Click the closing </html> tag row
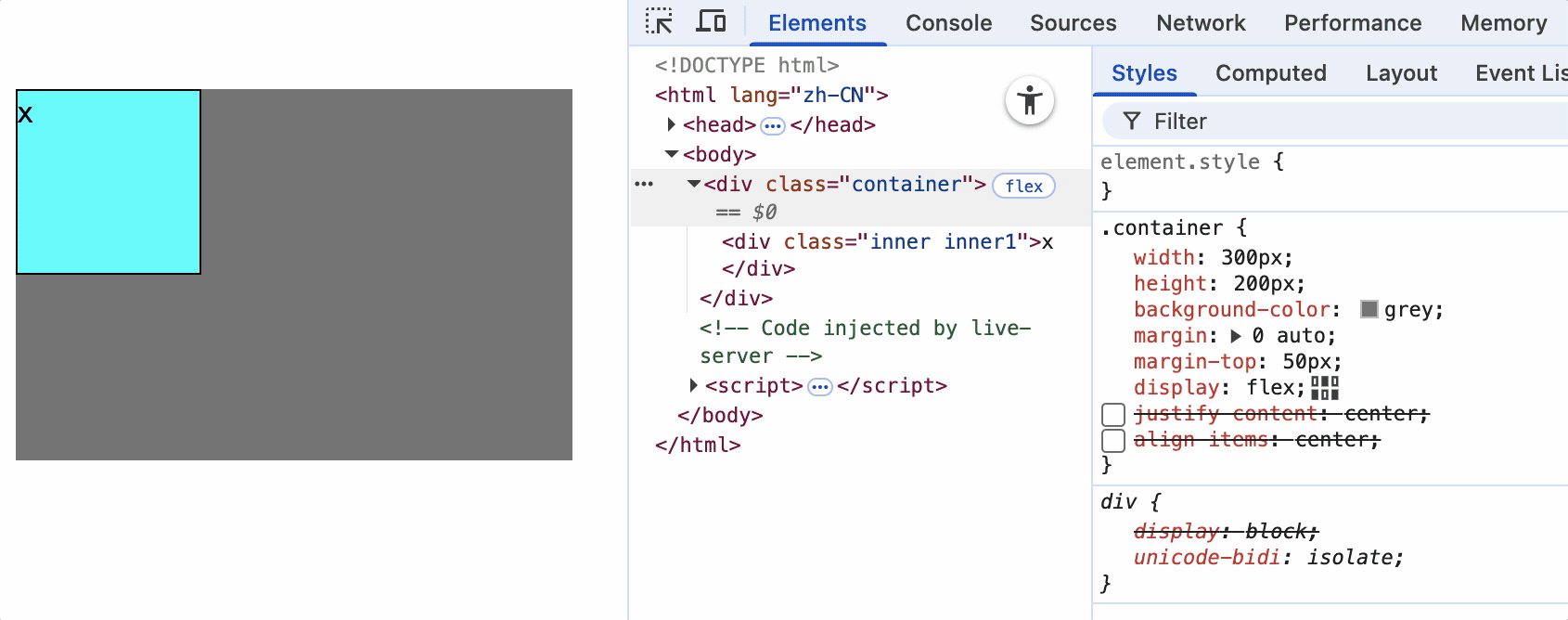Viewport: 1568px width, 620px height. pos(698,446)
